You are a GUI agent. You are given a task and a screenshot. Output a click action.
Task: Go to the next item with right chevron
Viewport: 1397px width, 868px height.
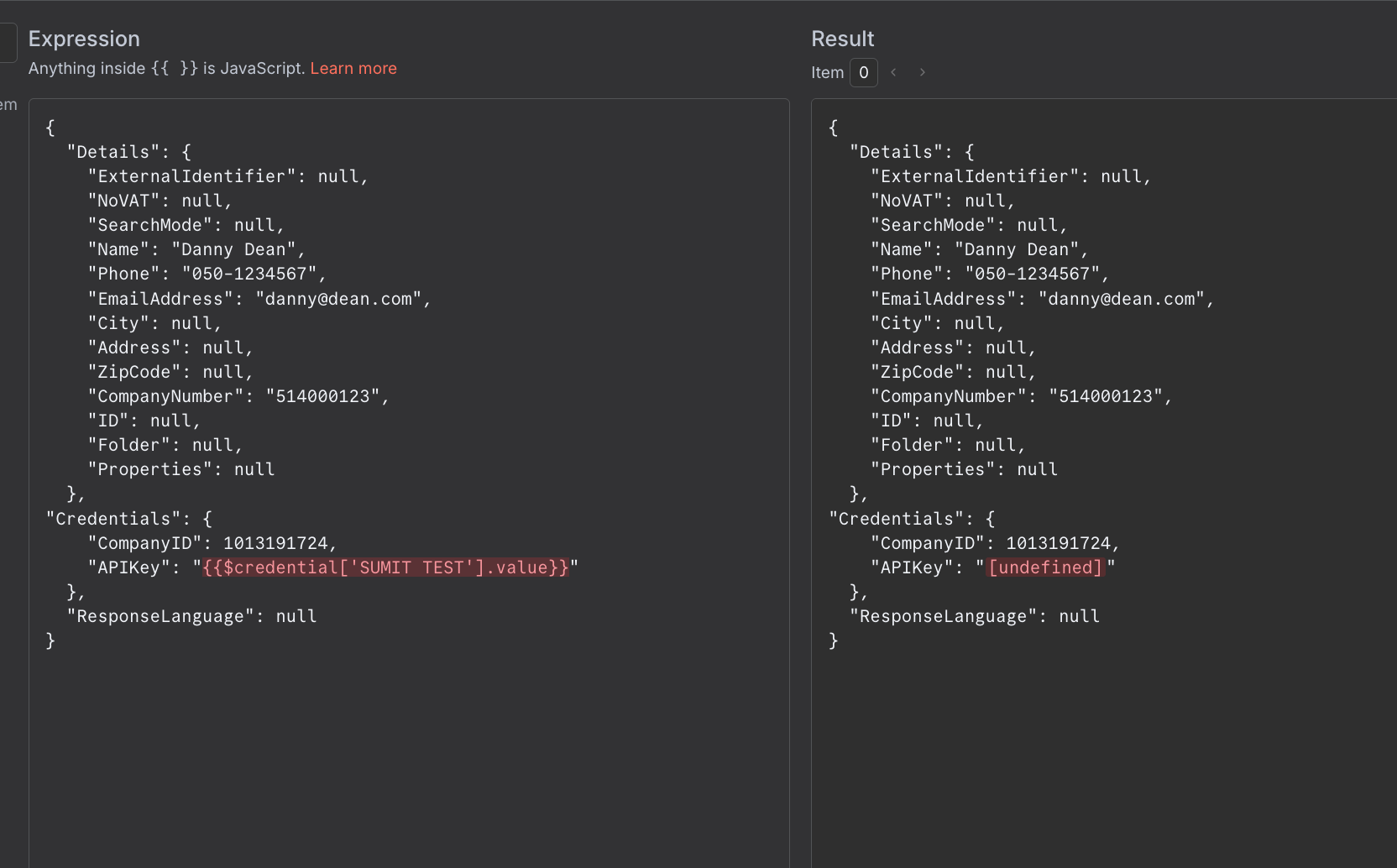pyautogui.click(x=922, y=72)
